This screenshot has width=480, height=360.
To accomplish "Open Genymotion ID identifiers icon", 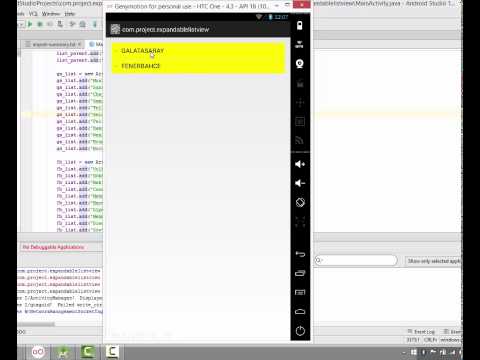I will click(x=300, y=122).
